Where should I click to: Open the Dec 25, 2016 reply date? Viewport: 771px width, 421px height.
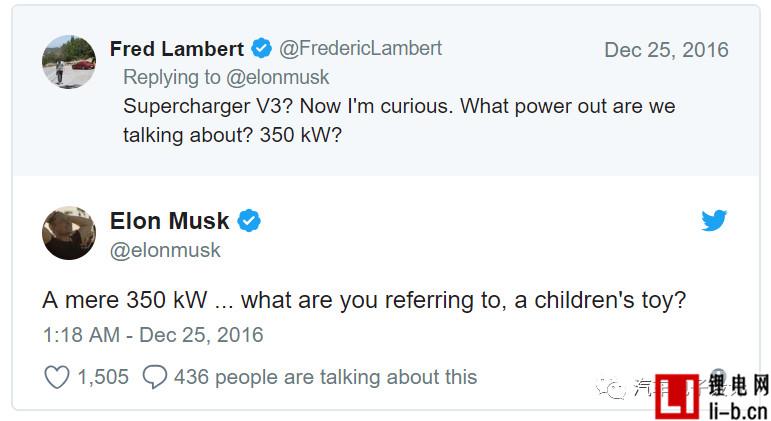click(x=666, y=50)
